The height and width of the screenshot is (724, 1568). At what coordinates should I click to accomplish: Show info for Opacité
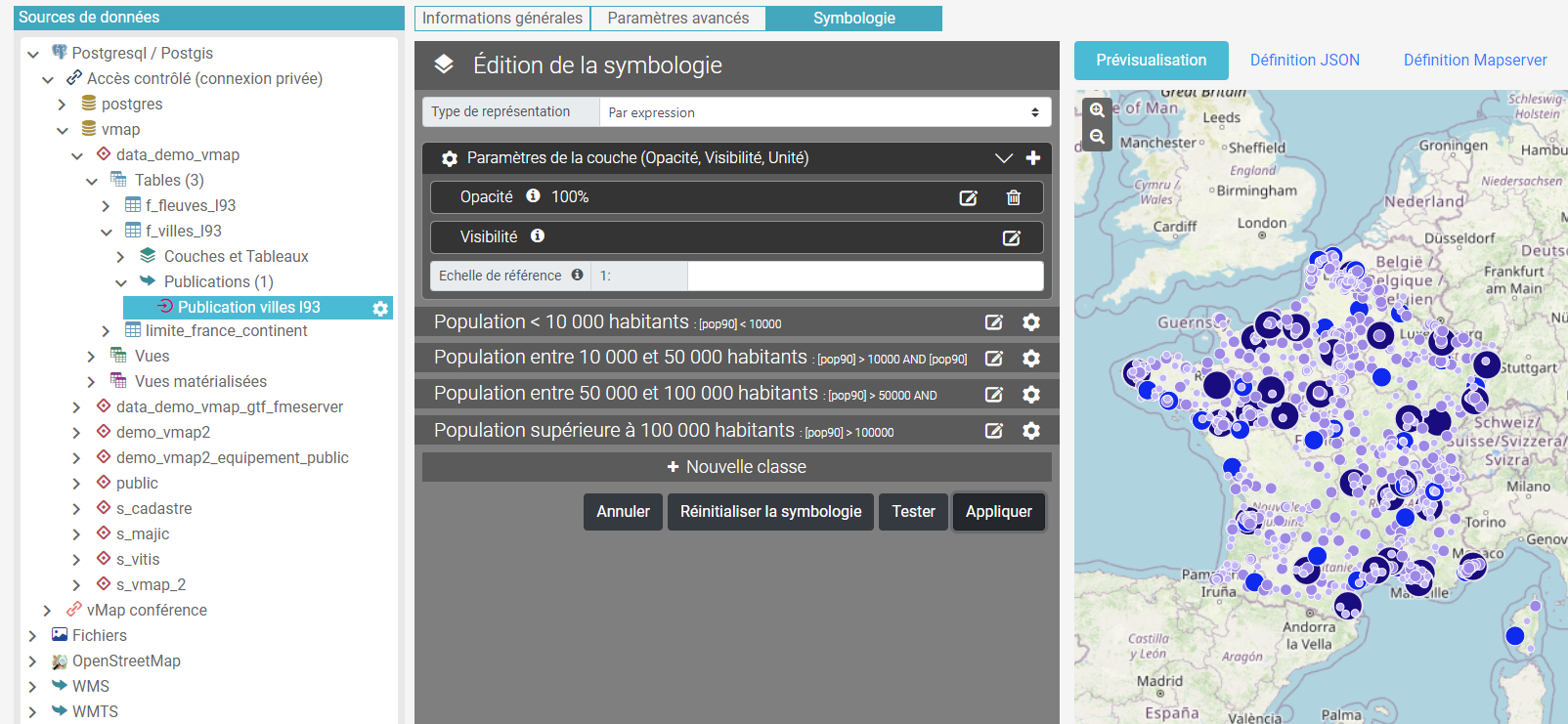point(533,196)
